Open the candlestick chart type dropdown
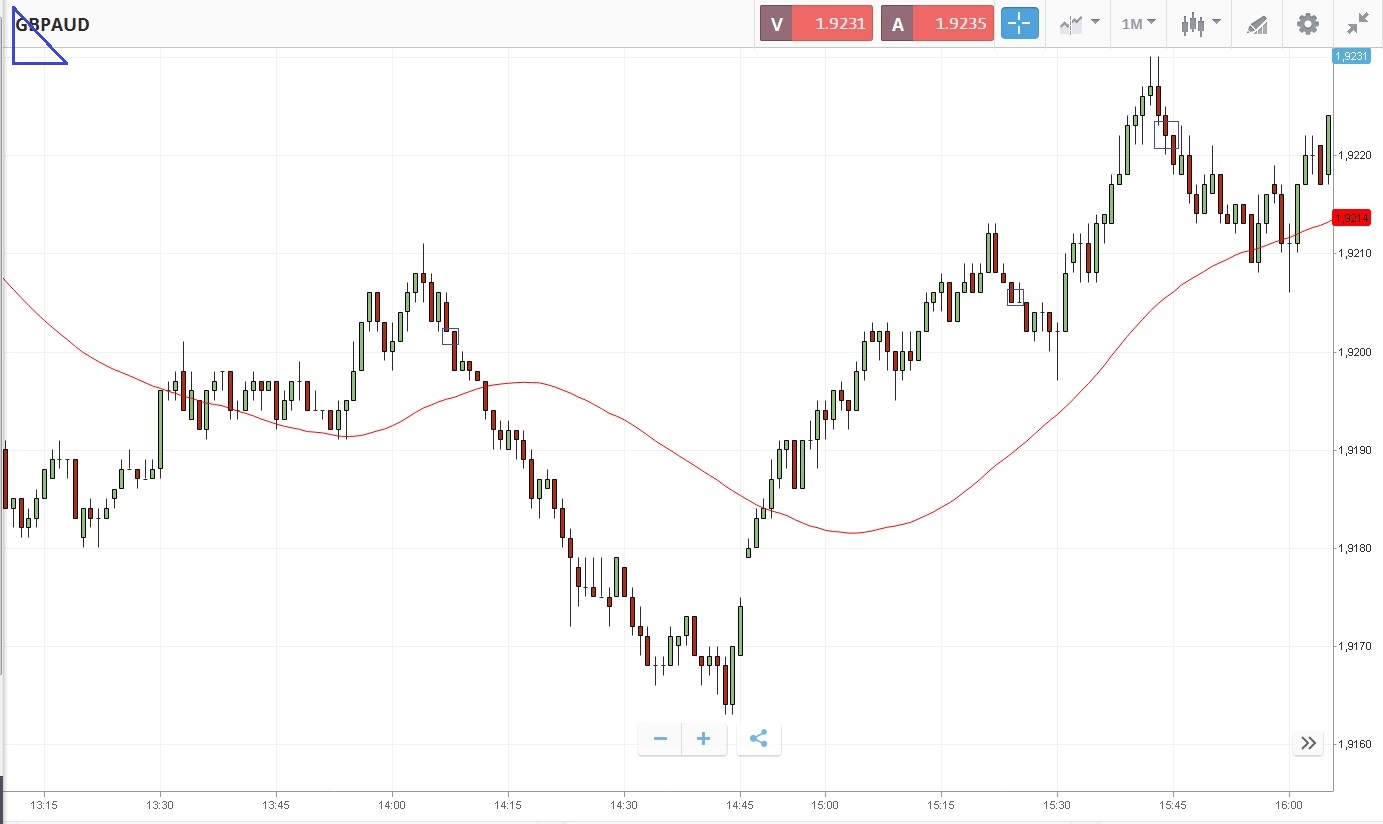The image size is (1383, 824). [1200, 24]
